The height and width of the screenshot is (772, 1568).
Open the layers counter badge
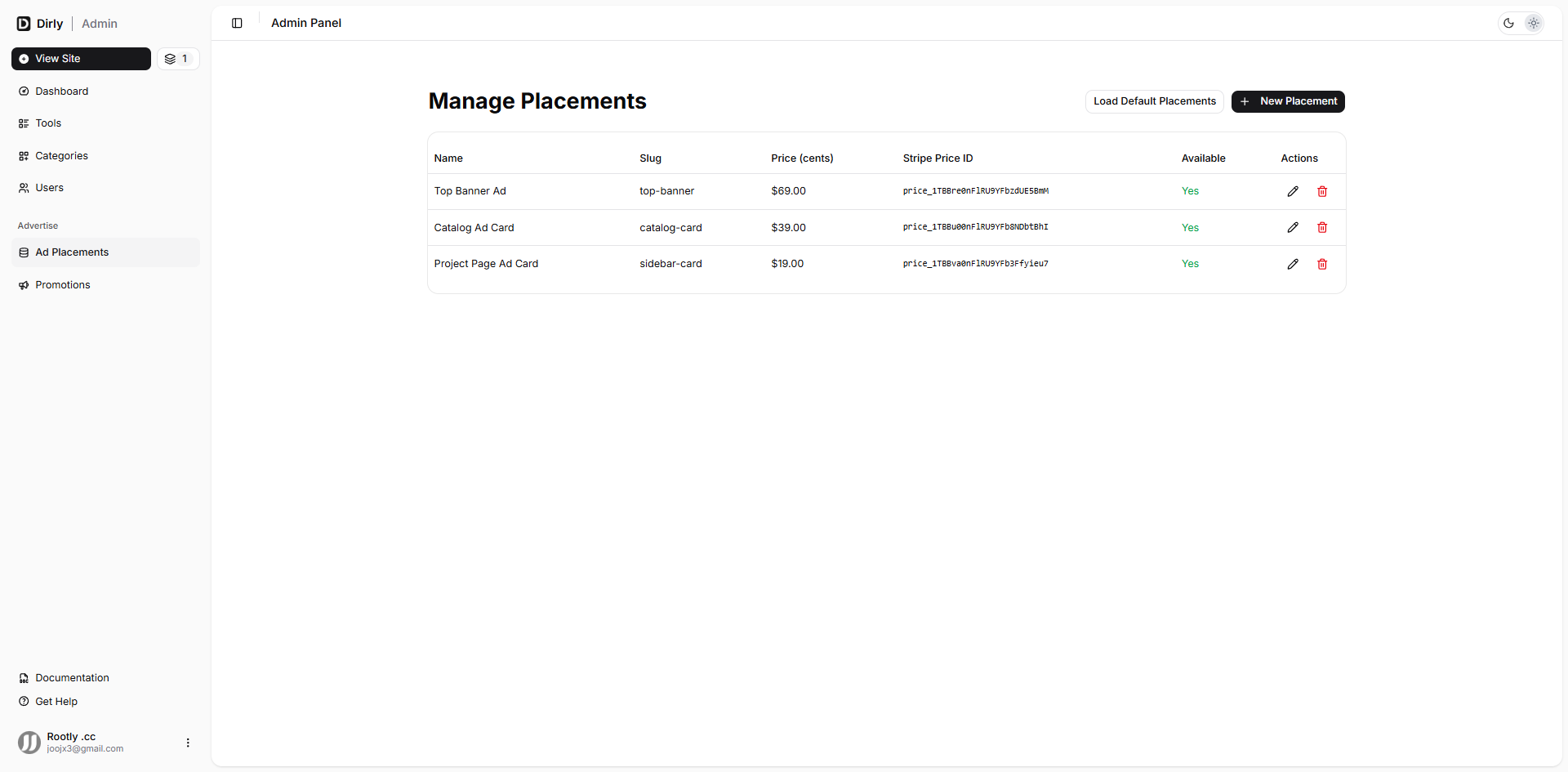(x=177, y=59)
